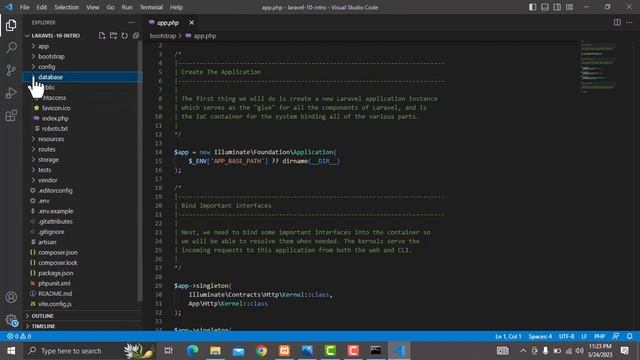Open the Run menu
Viewport: 640px width, 360px height.
point(127,7)
